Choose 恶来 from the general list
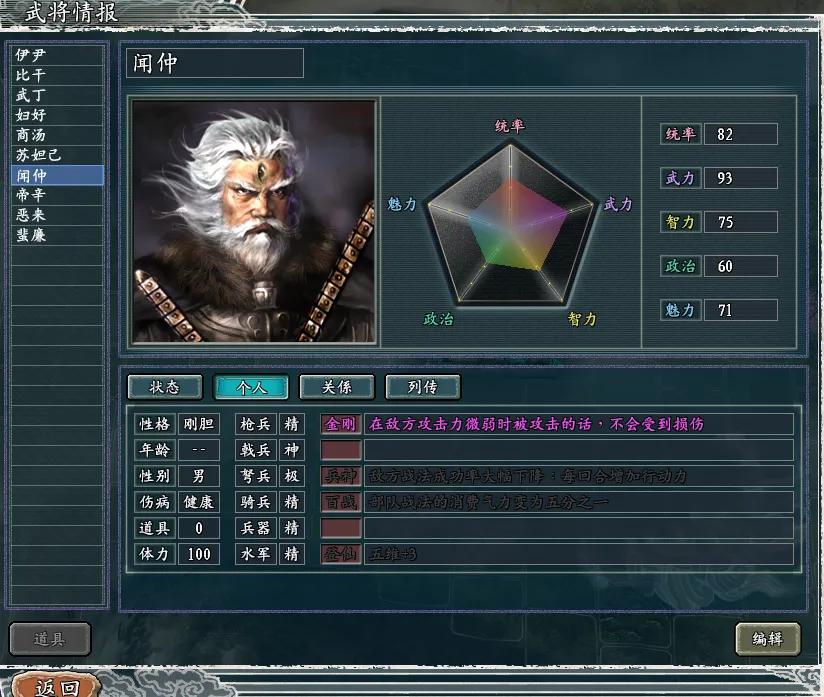 point(57,215)
